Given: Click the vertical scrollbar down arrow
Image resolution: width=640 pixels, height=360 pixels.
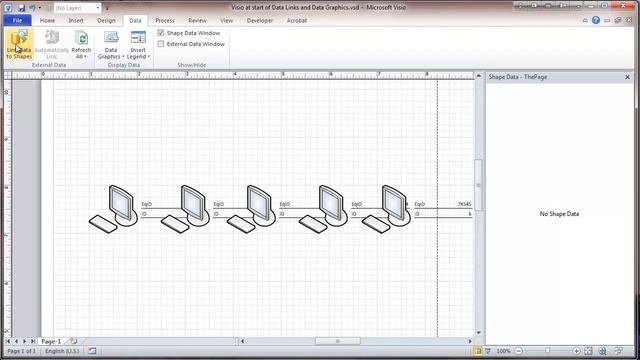Looking at the screenshot, I should [478, 333].
